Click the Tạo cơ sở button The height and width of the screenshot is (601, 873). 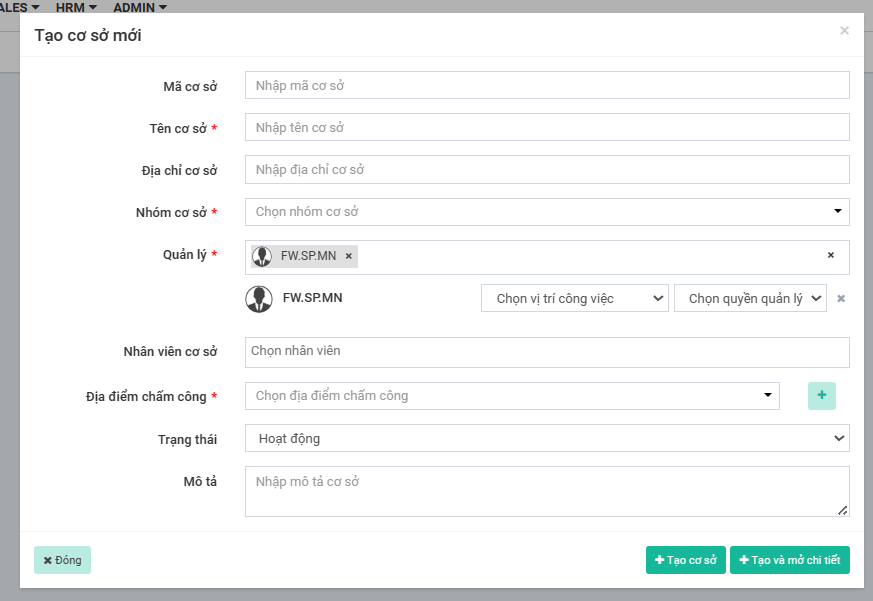point(685,560)
